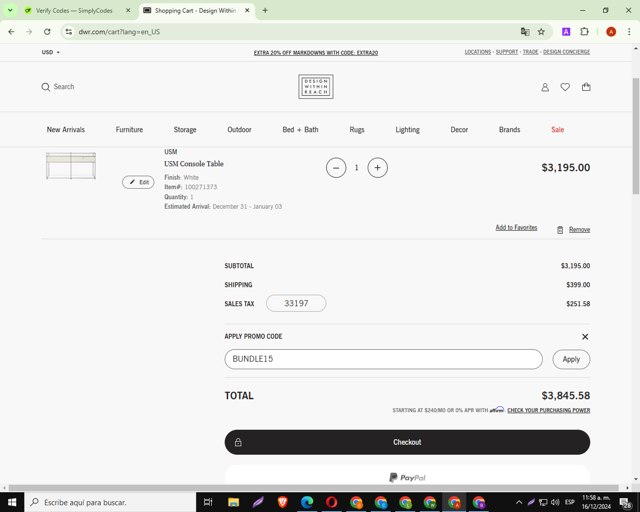Click the translate page icon

[525, 32]
